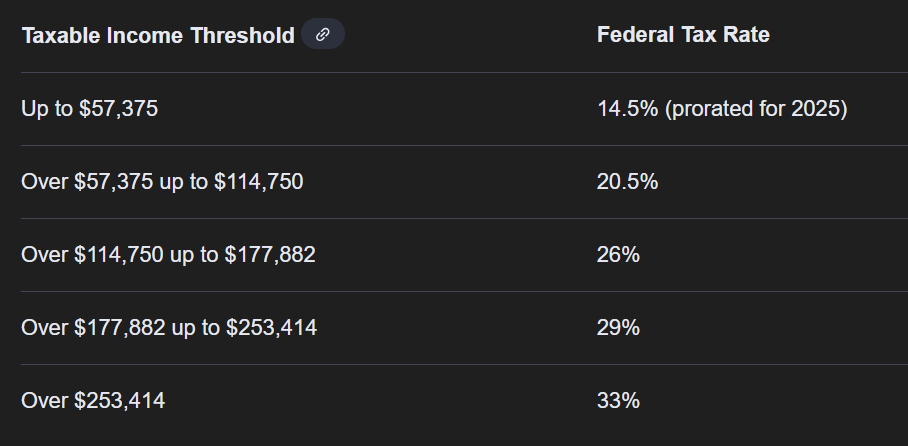908x446 pixels.
Task: Select the "Up to $57,375" cell
Action: point(89,108)
